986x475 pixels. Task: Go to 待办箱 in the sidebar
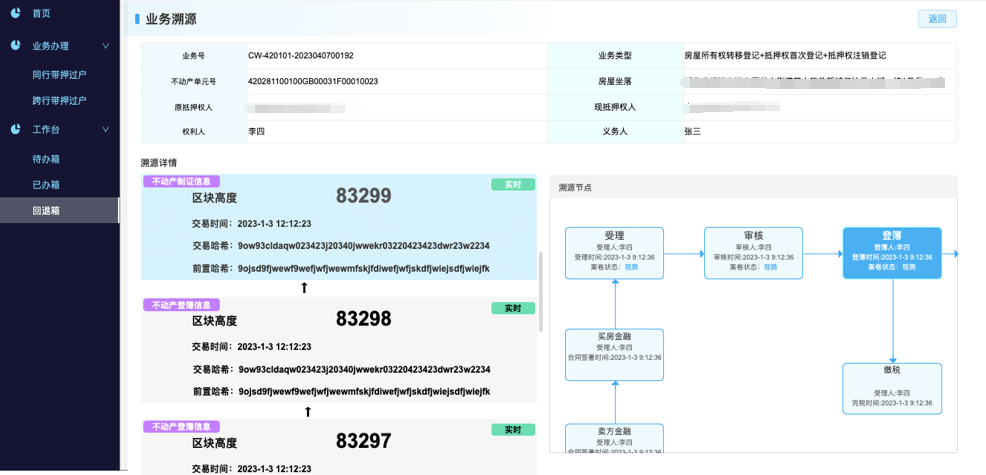coord(46,159)
